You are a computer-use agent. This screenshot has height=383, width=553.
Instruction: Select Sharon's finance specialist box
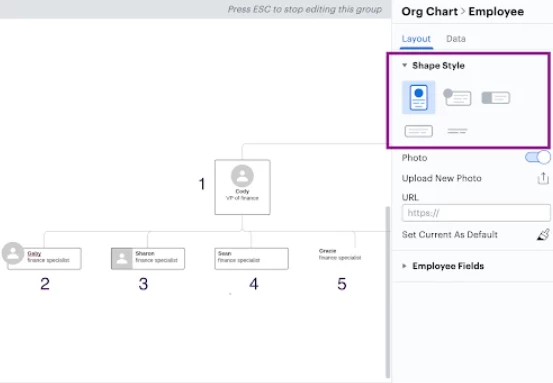click(148, 259)
